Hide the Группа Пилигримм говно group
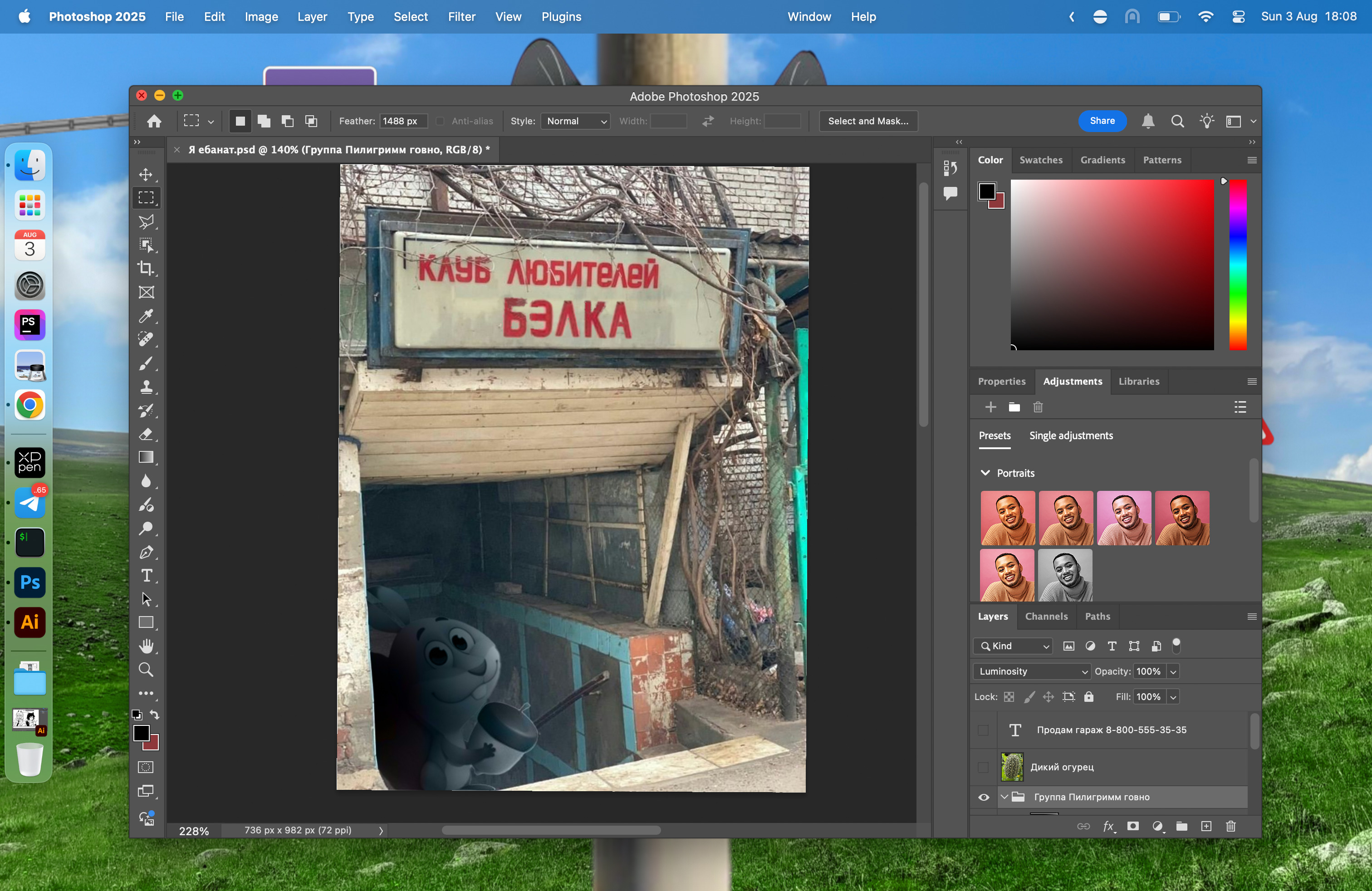This screenshot has width=1372, height=891. point(984,797)
